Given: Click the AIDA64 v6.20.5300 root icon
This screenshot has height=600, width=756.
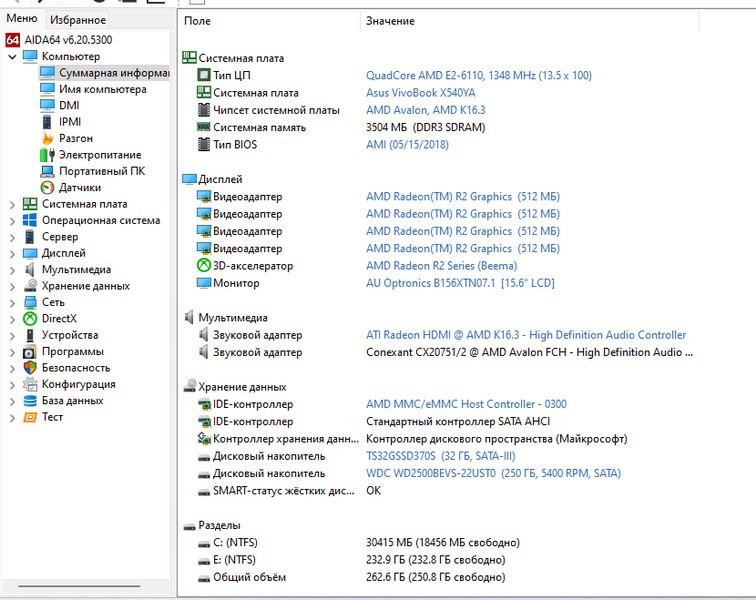Looking at the screenshot, I should 12,40.
